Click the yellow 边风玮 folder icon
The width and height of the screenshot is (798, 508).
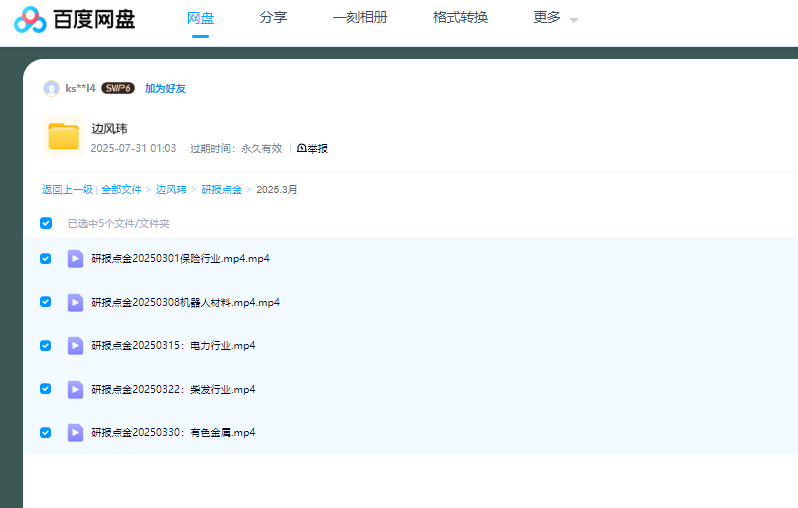pyautogui.click(x=64, y=137)
